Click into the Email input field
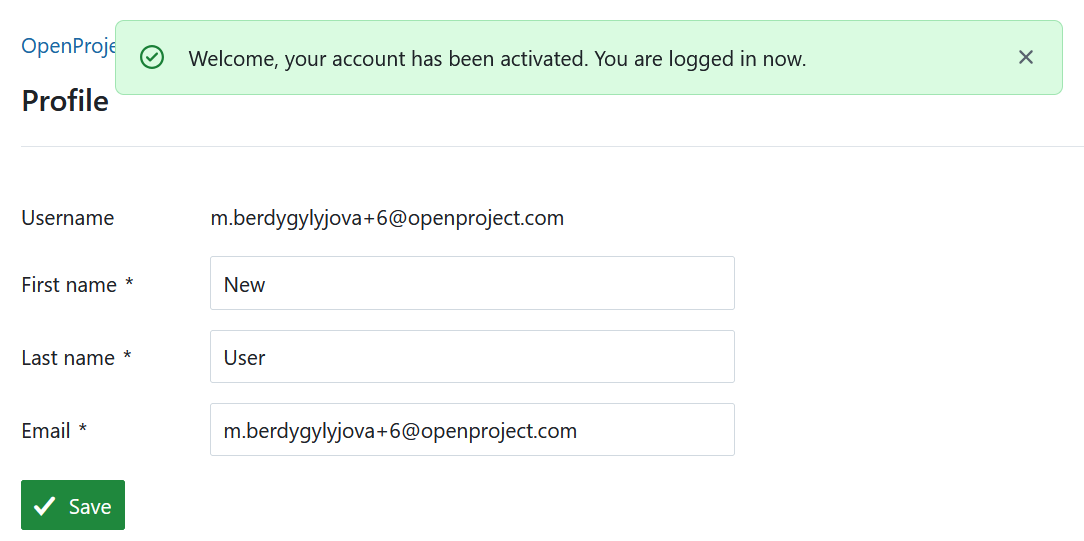This screenshot has height=541, width=1084. click(x=472, y=430)
